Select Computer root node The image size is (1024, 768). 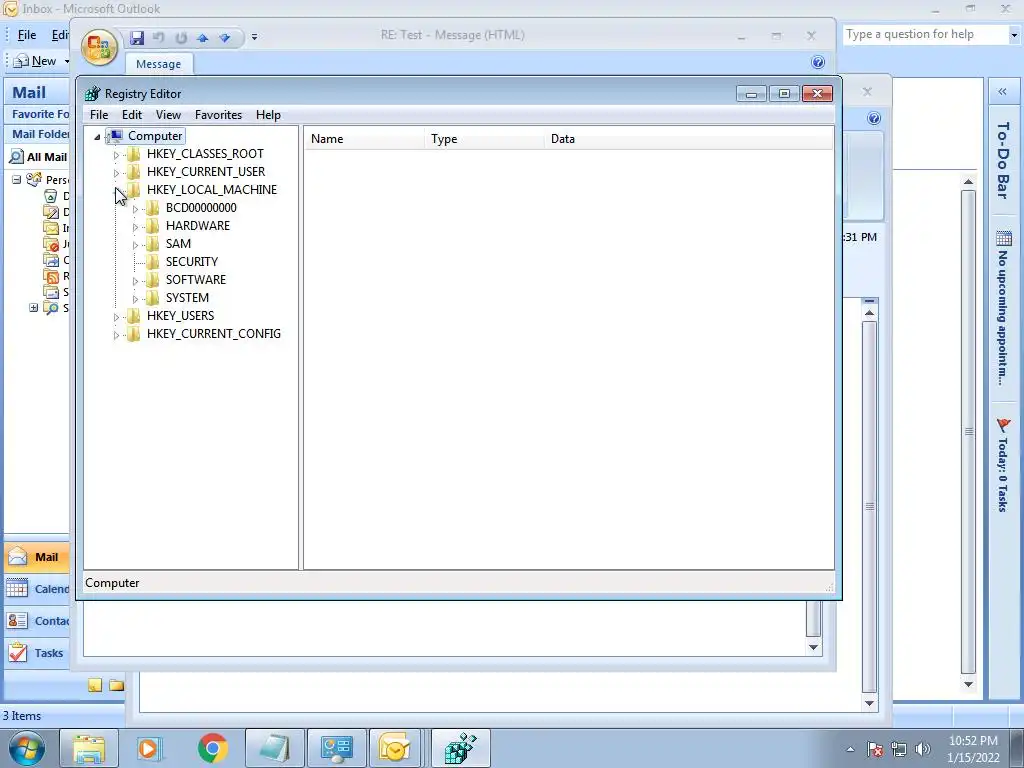tap(155, 136)
